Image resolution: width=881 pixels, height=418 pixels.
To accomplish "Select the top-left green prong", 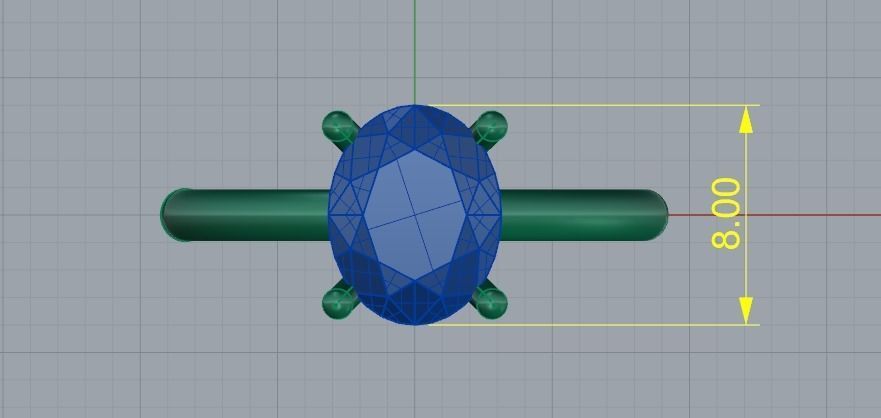I will point(339,129).
